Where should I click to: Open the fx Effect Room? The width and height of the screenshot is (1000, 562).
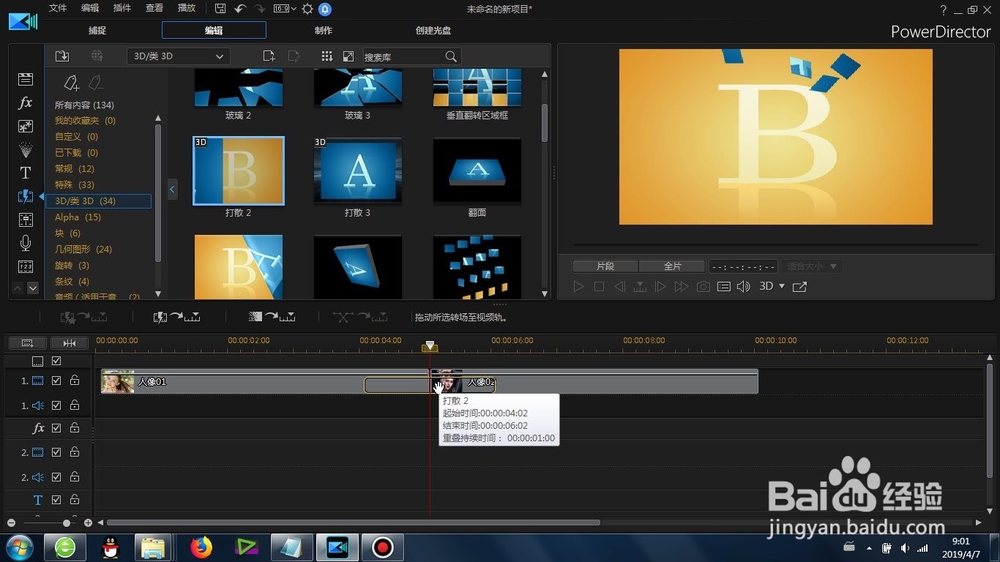[x=26, y=103]
